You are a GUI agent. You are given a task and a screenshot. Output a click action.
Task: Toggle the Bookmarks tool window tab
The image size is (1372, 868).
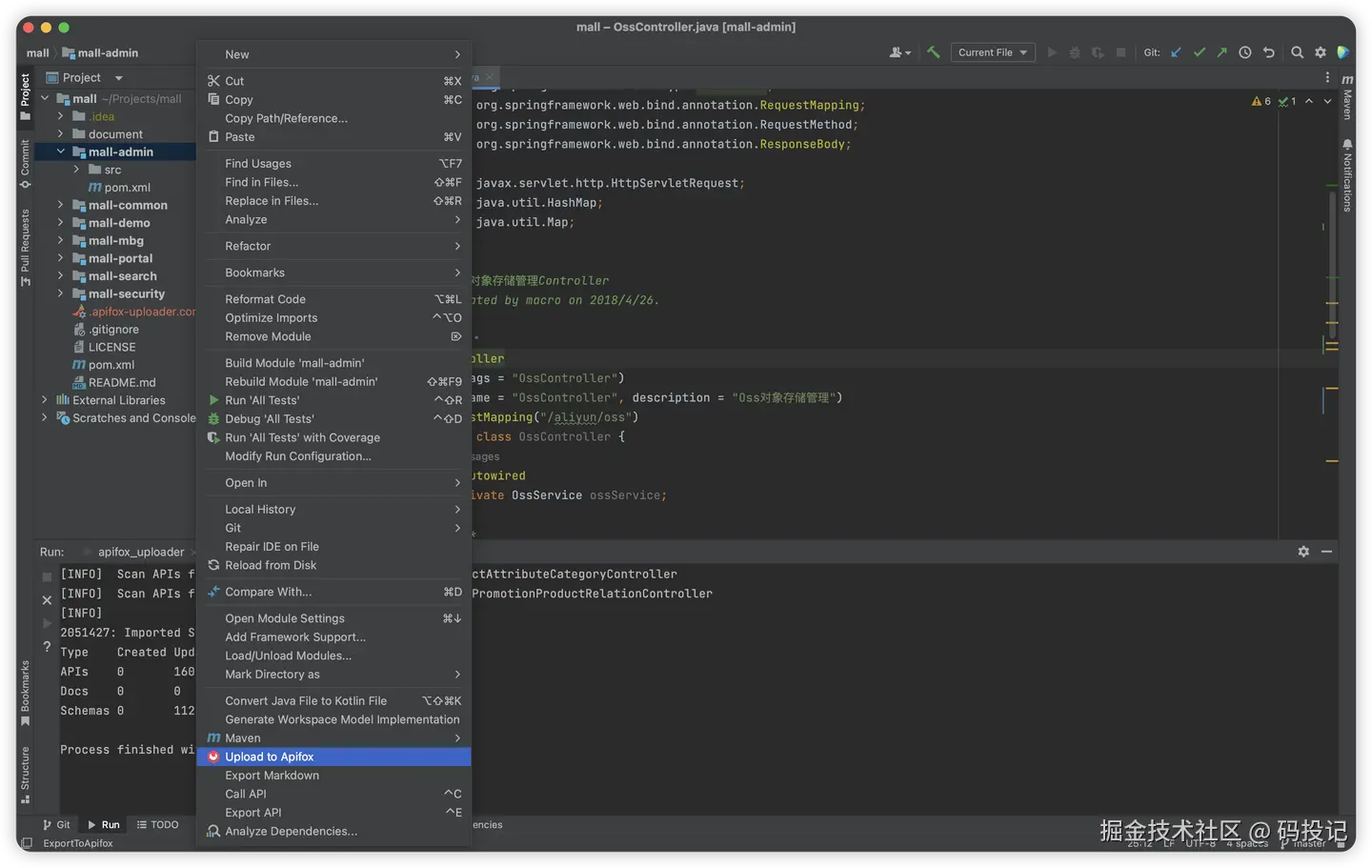(25, 693)
